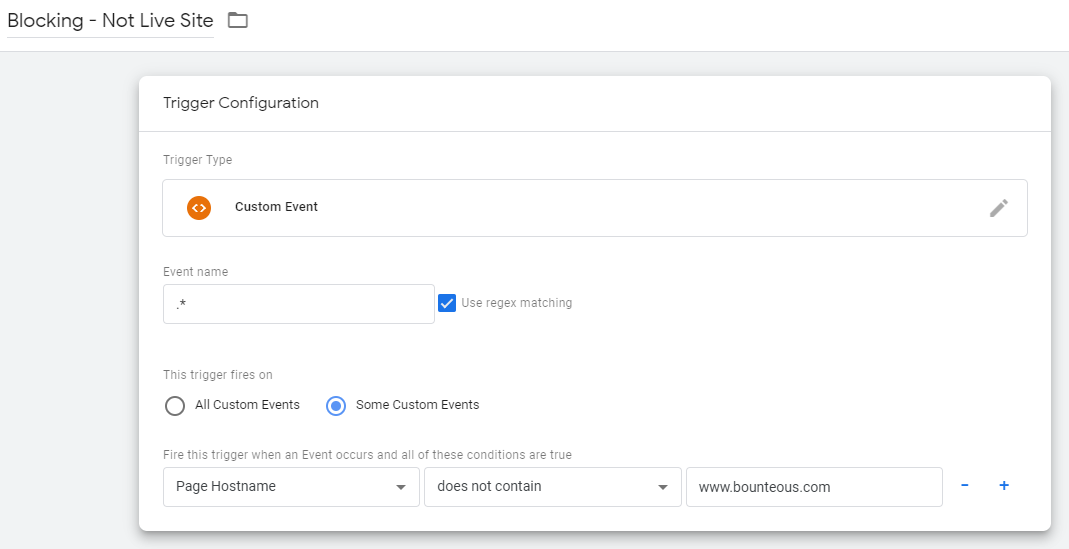
Task: Add a condition with the plus icon
Action: (x=1004, y=486)
